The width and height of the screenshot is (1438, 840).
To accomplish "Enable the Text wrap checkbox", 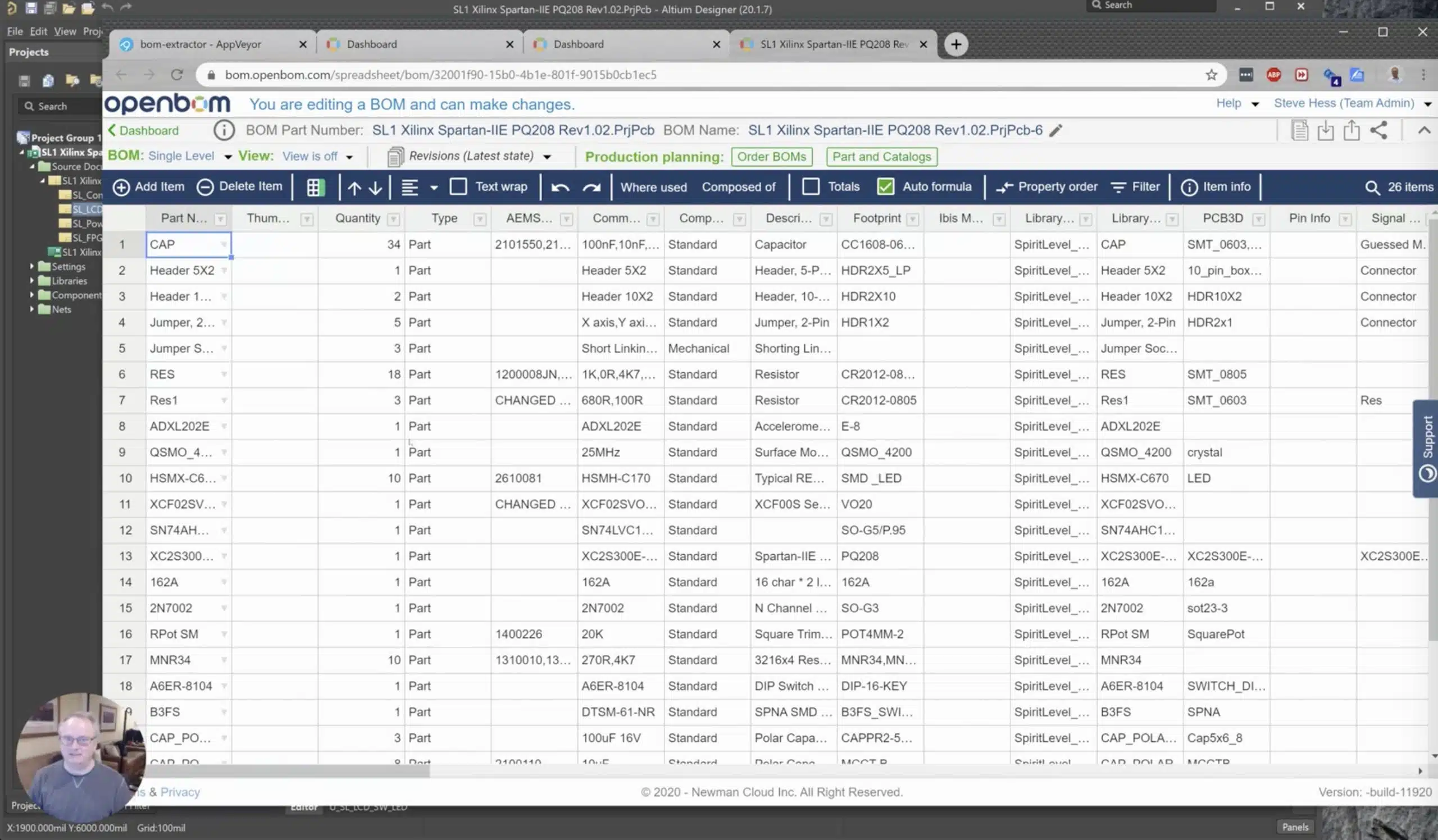I will coord(458,186).
